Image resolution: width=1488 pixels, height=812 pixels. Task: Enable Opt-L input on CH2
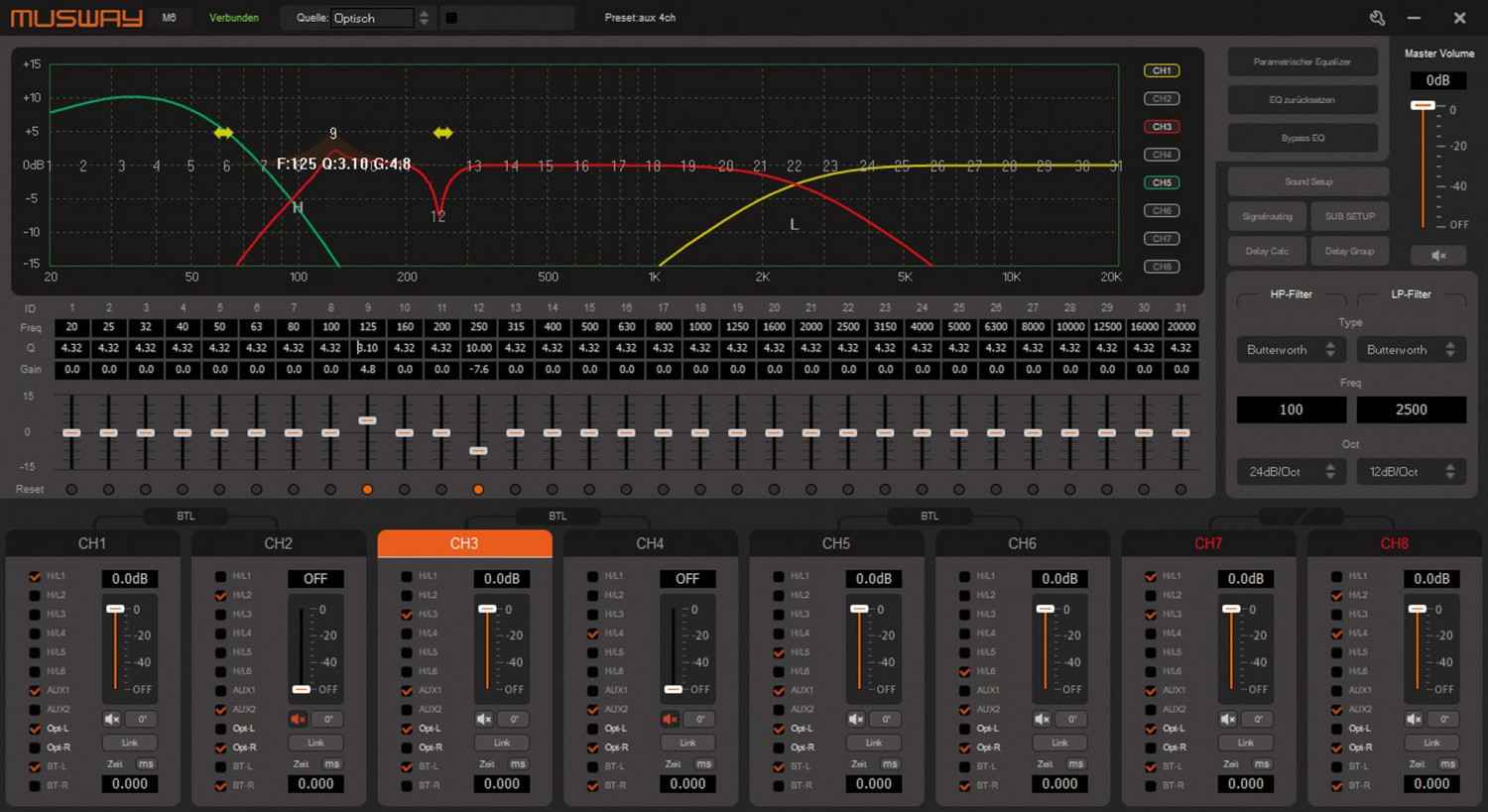[x=220, y=729]
